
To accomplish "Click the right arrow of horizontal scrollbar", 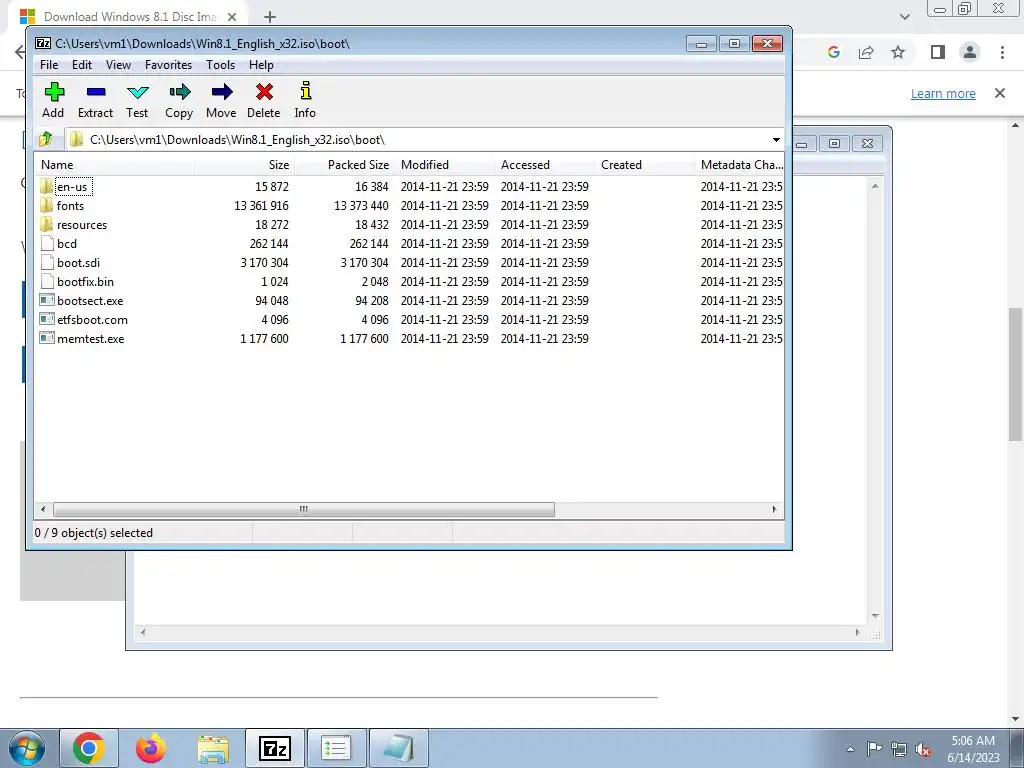I will click(775, 509).
